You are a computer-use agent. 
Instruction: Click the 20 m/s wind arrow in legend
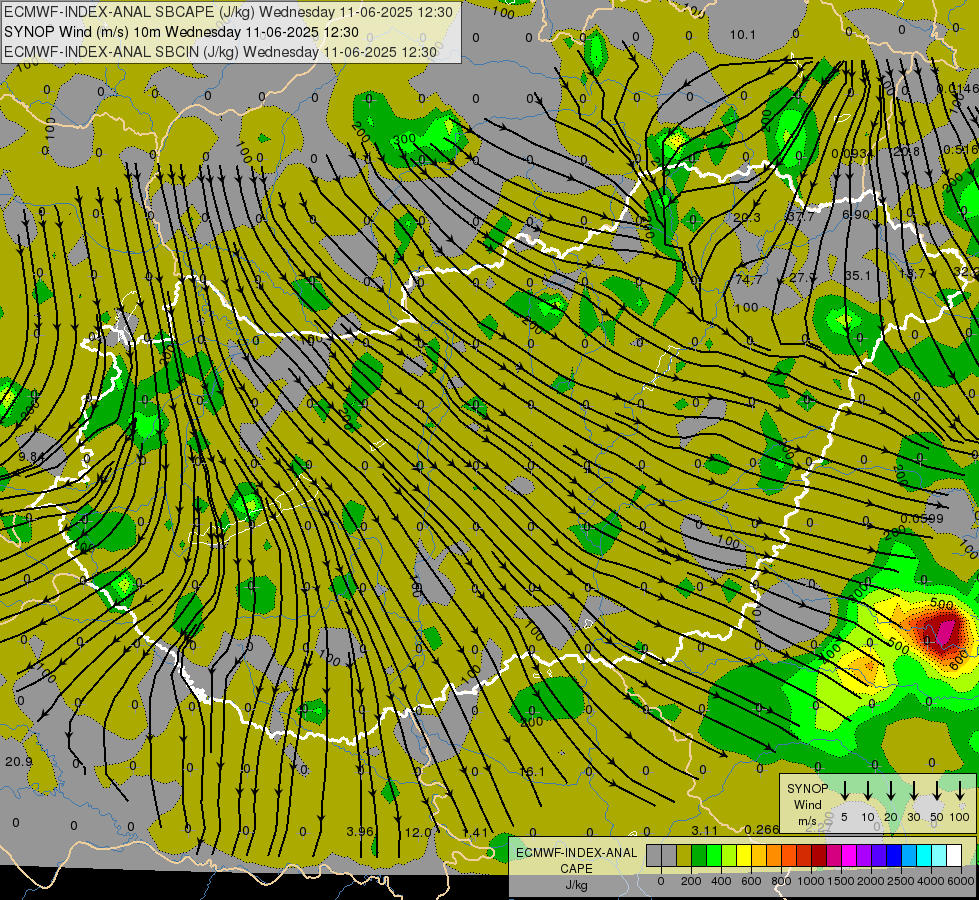891,790
